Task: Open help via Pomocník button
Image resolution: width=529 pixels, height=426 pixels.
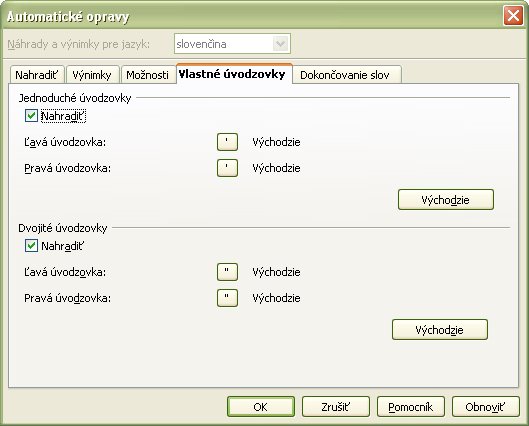Action: pyautogui.click(x=411, y=407)
